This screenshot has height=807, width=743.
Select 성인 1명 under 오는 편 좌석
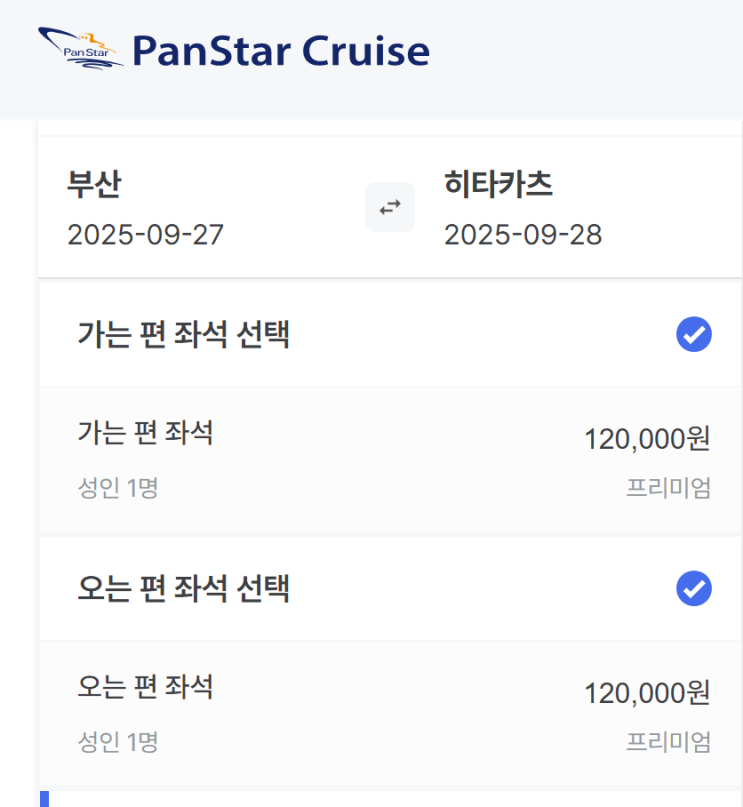click(x=118, y=742)
